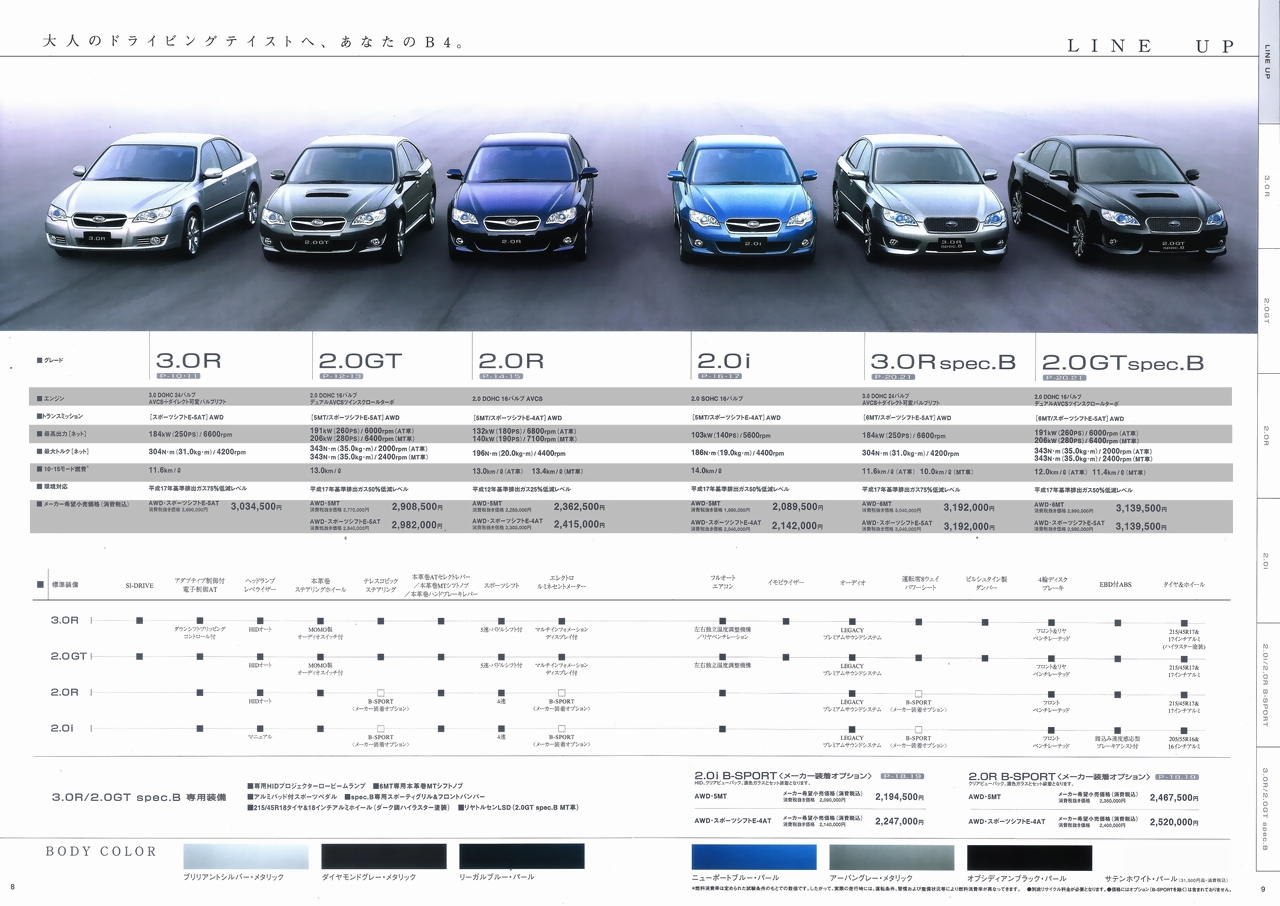Click the silver 3.0R car photo
This screenshot has height=906, width=1280.
click(152, 197)
